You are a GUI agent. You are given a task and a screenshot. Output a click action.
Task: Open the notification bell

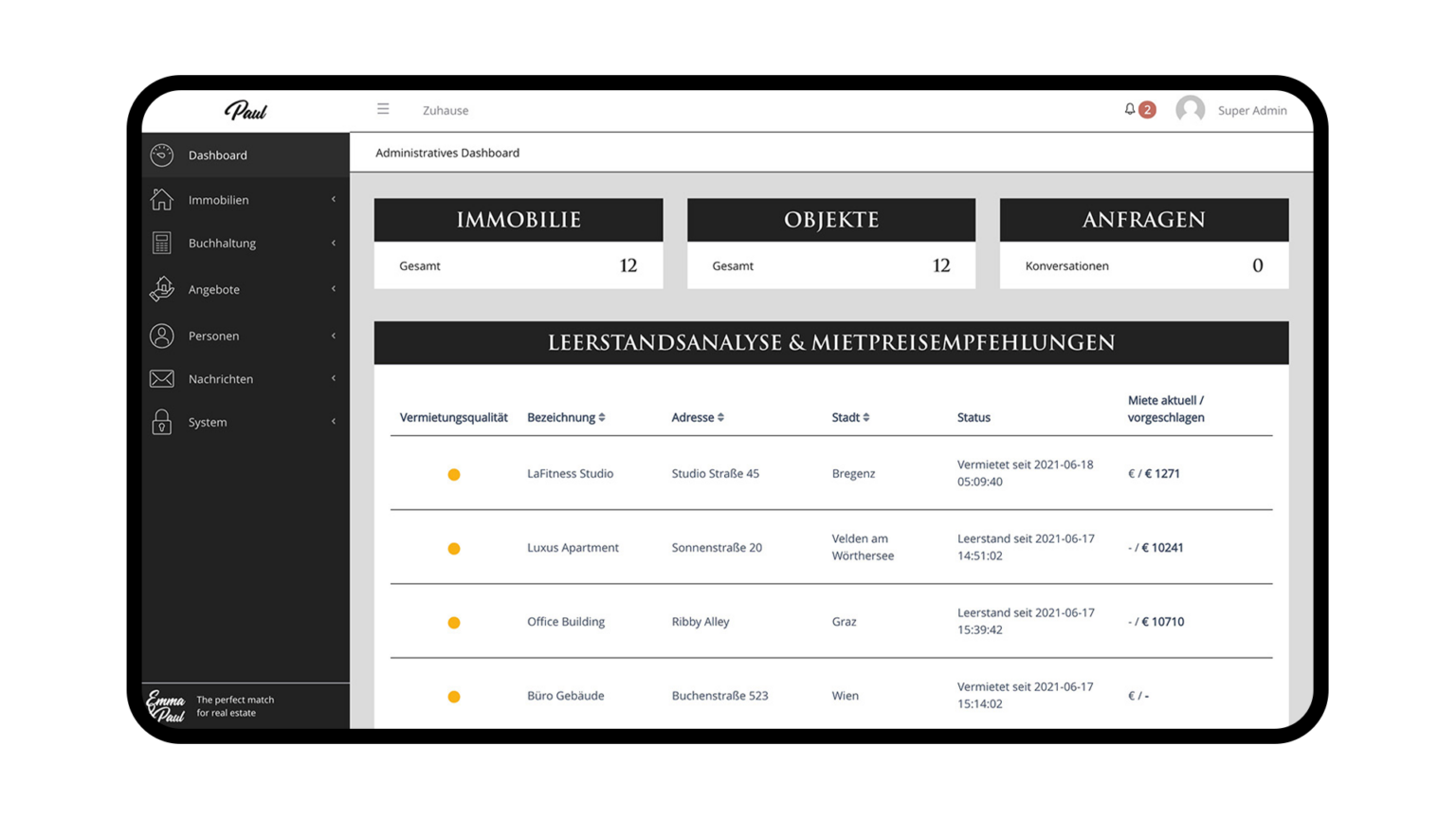pyautogui.click(x=1130, y=109)
